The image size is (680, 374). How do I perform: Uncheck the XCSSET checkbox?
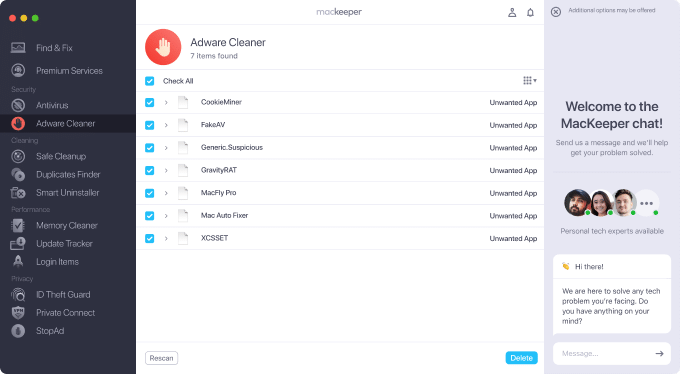[x=150, y=238]
